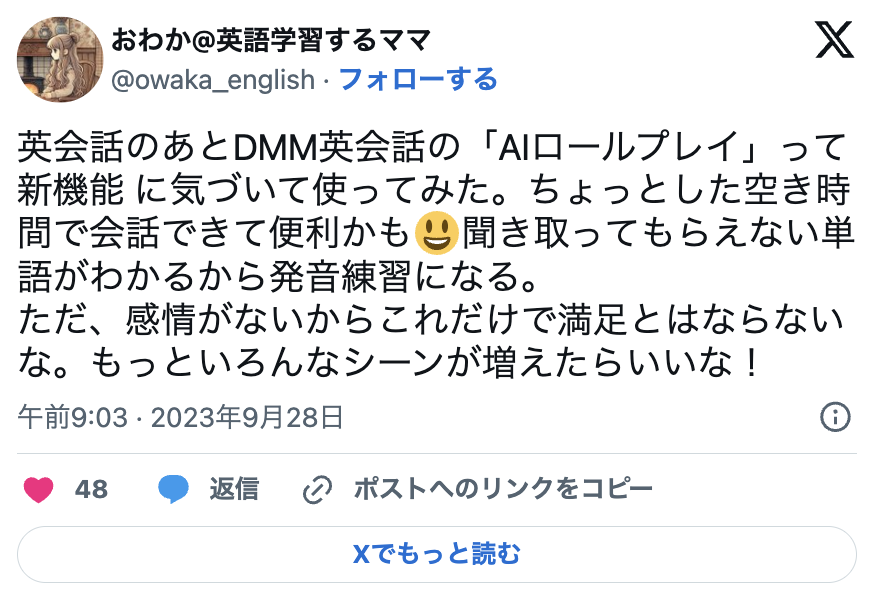Select the 返信 reply label
This screenshot has height=608, width=874.
coord(234,489)
